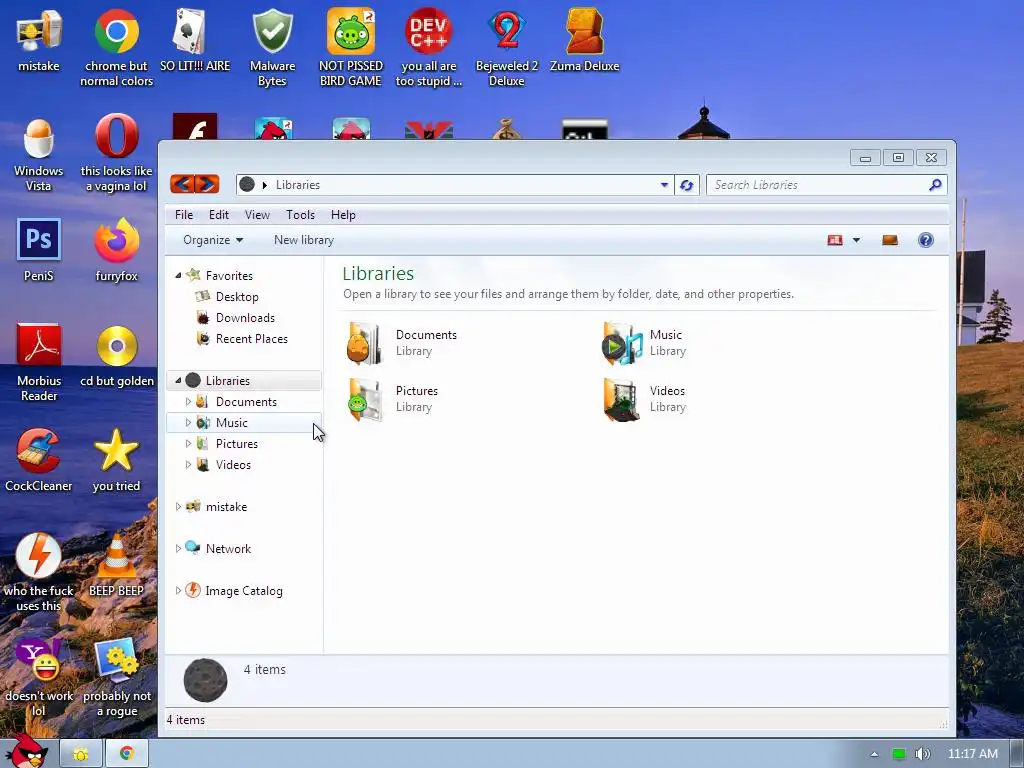Open the Edit menu
The image size is (1024, 768).
(x=219, y=215)
